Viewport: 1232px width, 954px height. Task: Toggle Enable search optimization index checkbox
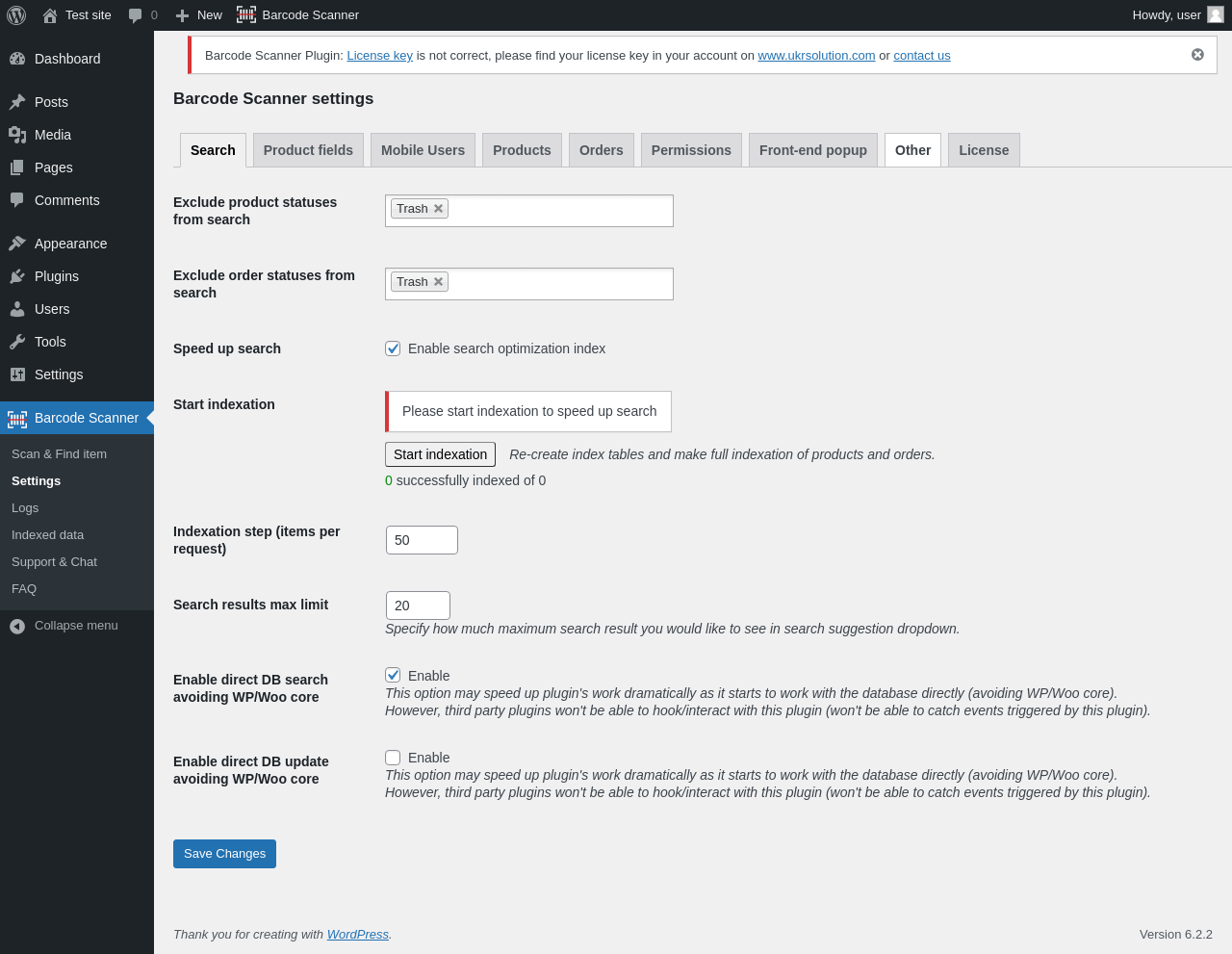pyautogui.click(x=393, y=348)
